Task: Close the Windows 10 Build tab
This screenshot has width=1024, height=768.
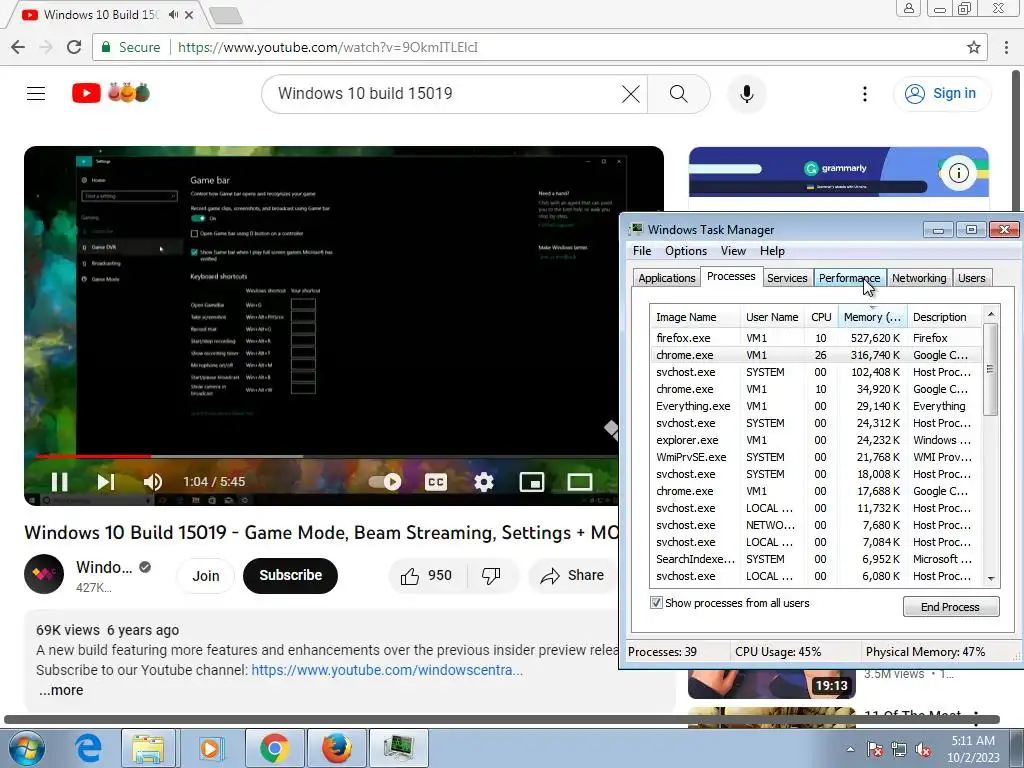Action: [189, 14]
